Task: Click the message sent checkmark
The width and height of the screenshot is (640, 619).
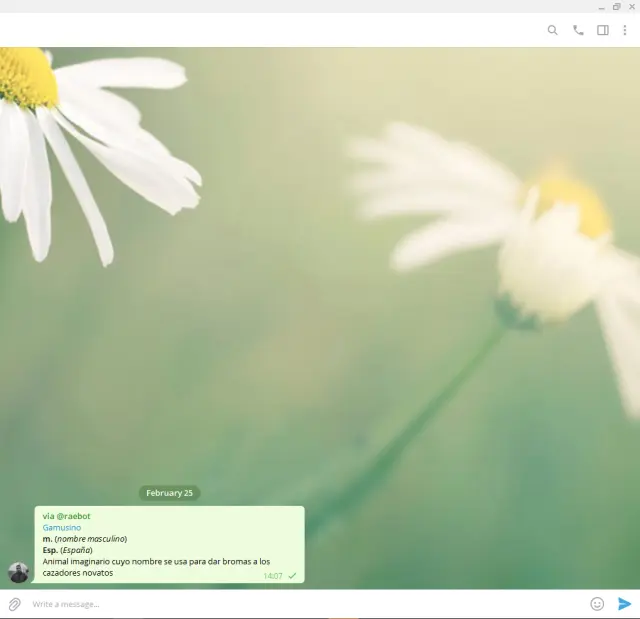Action: (292, 576)
